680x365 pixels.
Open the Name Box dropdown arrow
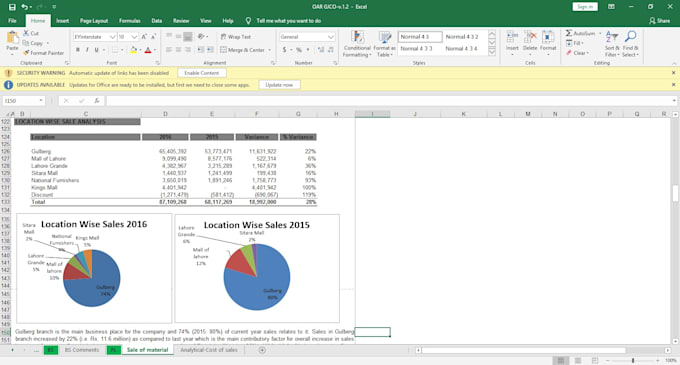(x=41, y=101)
